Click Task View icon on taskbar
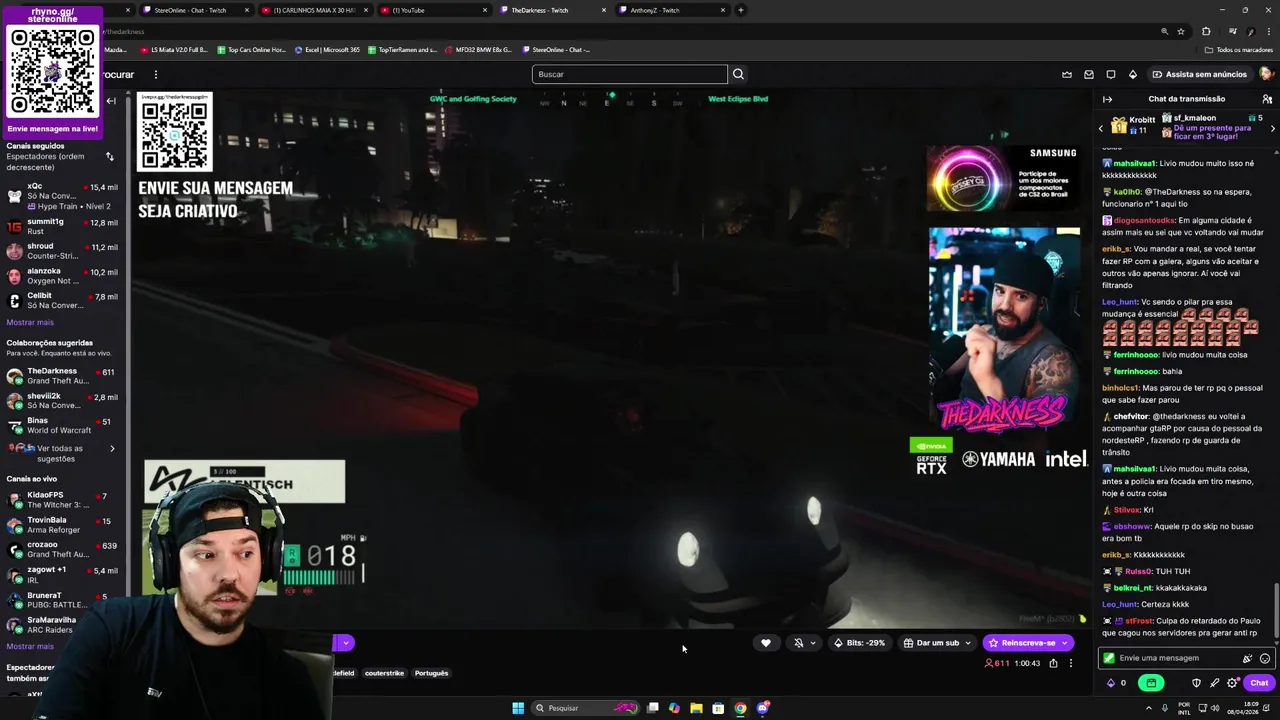Image resolution: width=1280 pixels, height=720 pixels. pos(652,708)
